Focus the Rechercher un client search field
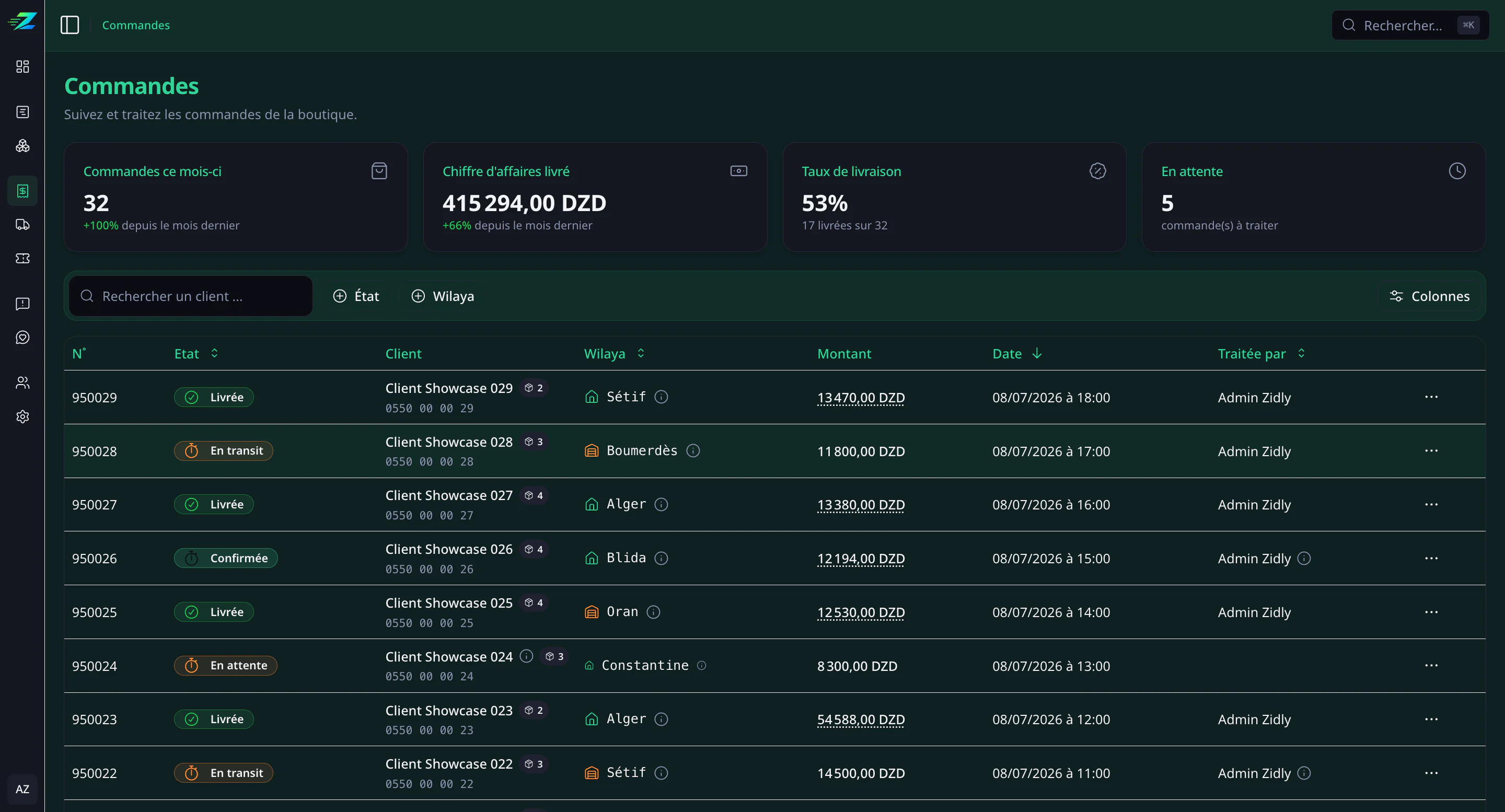1505x812 pixels. (x=190, y=296)
